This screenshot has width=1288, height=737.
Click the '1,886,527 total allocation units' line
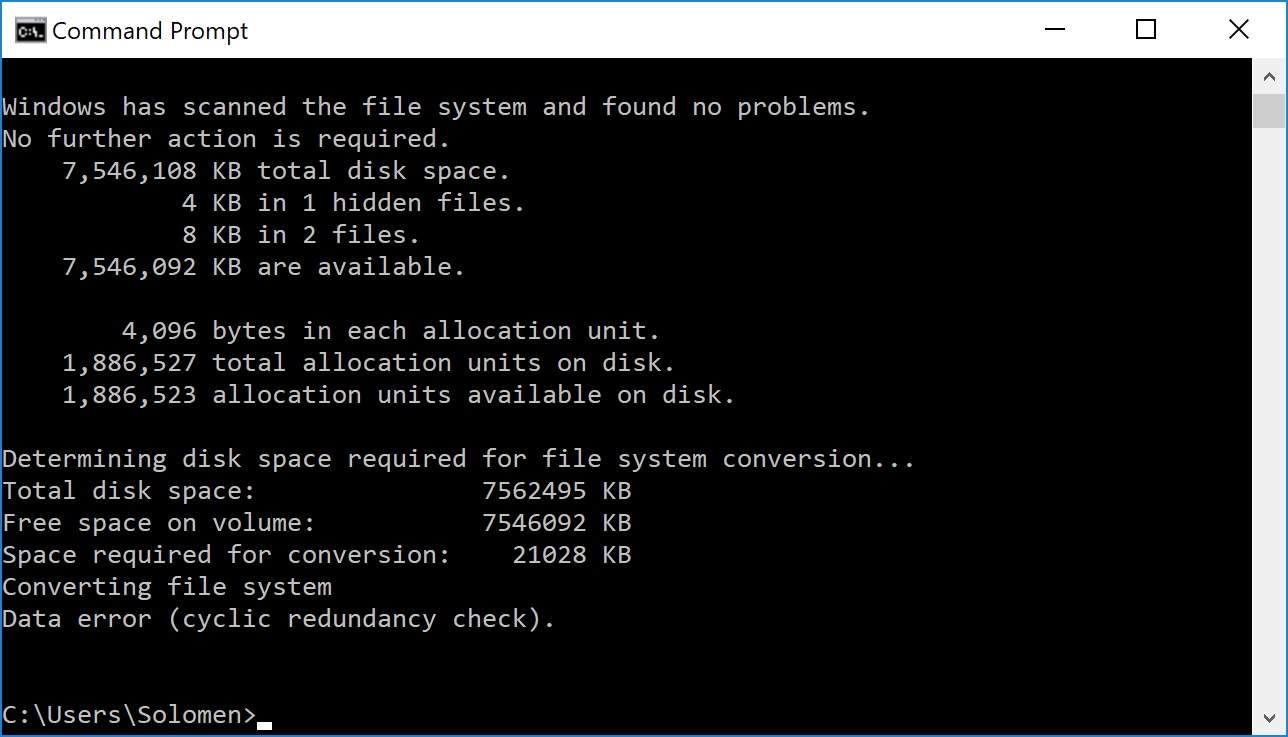click(369, 363)
